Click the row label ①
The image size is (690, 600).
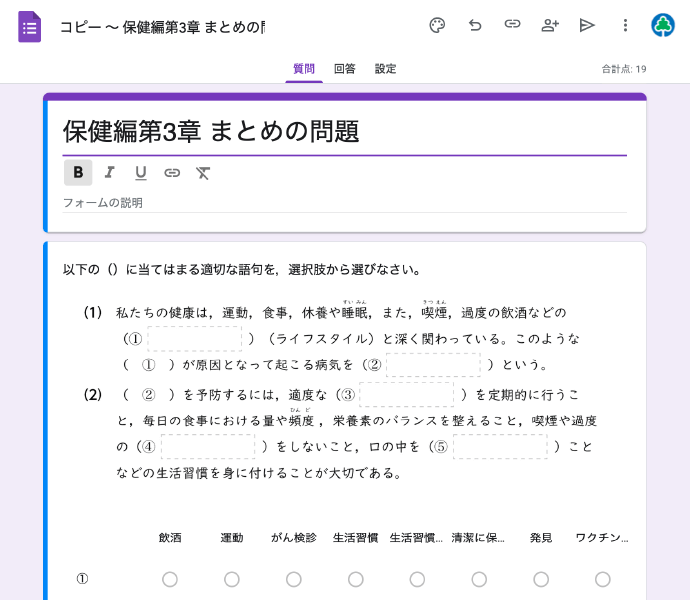click(82, 579)
